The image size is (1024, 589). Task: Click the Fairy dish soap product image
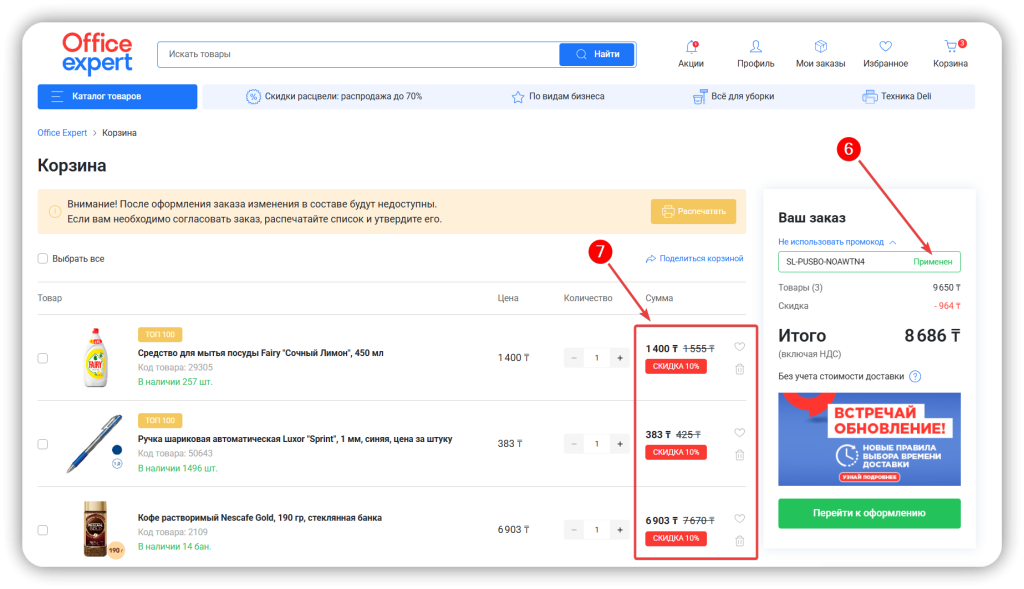pos(95,358)
